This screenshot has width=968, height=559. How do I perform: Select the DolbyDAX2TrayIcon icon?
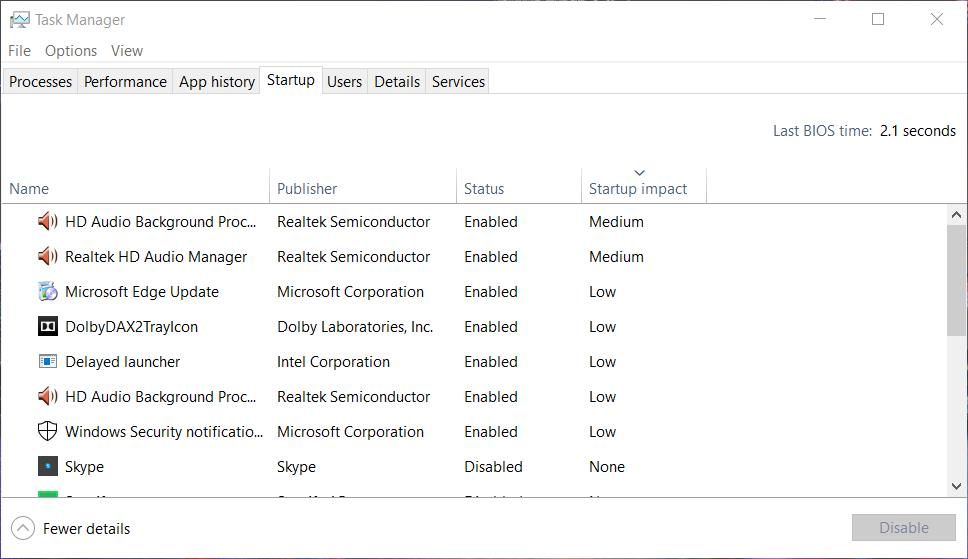click(x=47, y=327)
